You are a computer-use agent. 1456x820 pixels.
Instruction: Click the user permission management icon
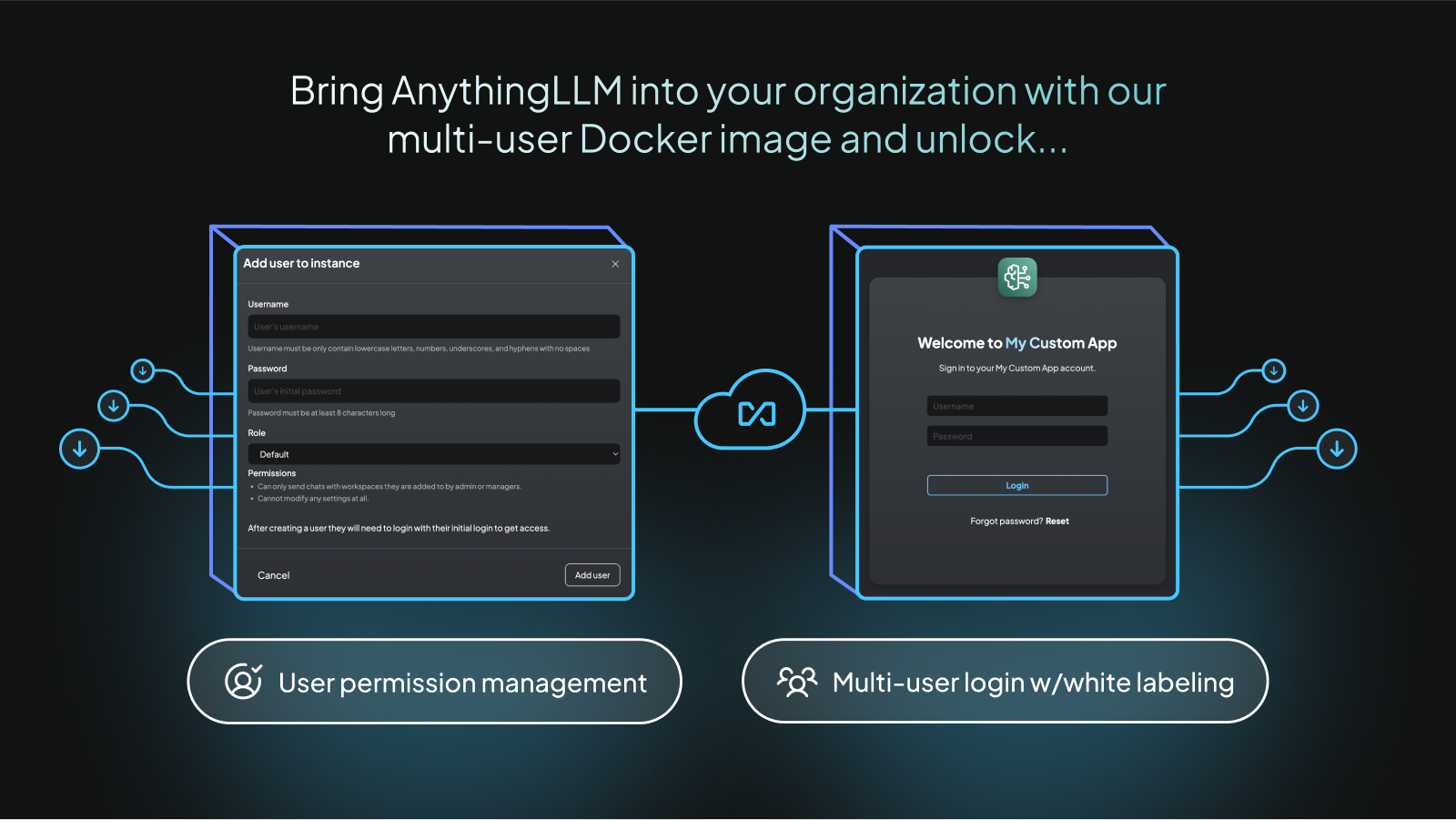[243, 682]
